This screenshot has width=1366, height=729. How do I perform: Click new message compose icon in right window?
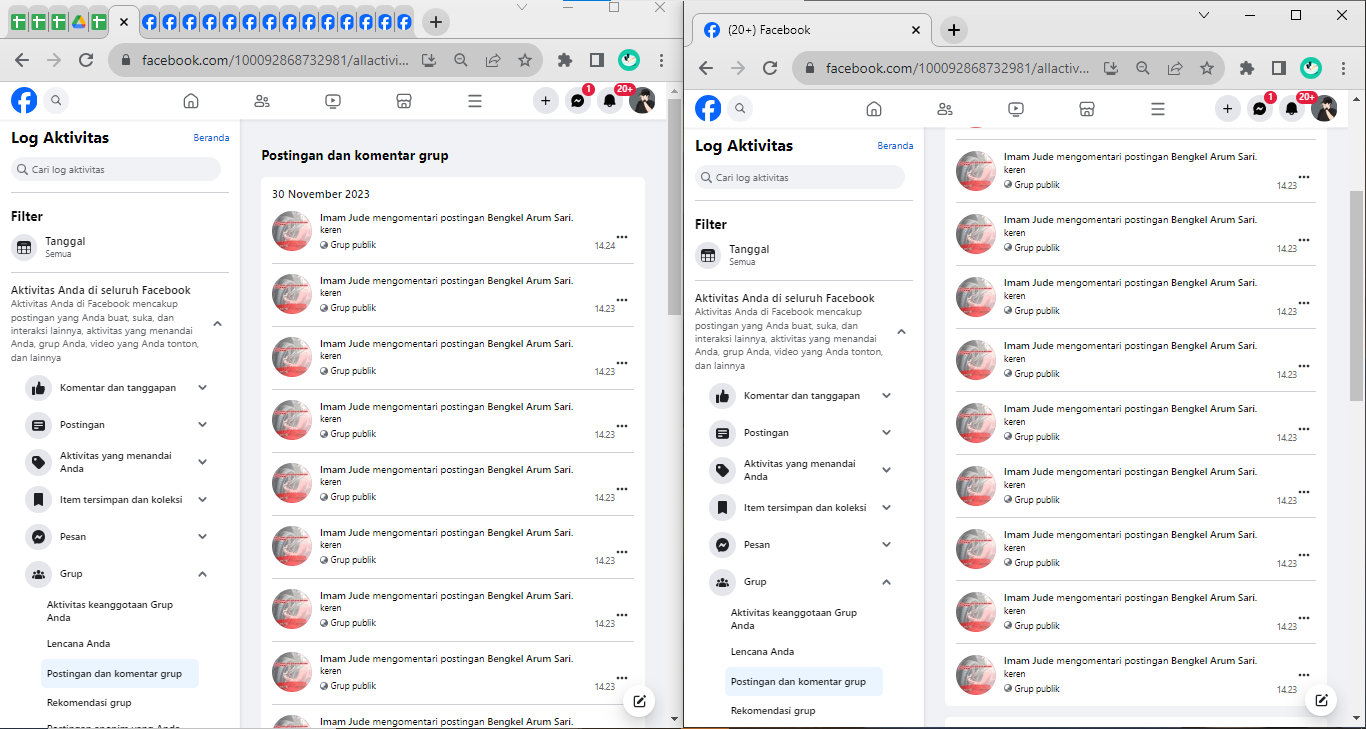1322,700
